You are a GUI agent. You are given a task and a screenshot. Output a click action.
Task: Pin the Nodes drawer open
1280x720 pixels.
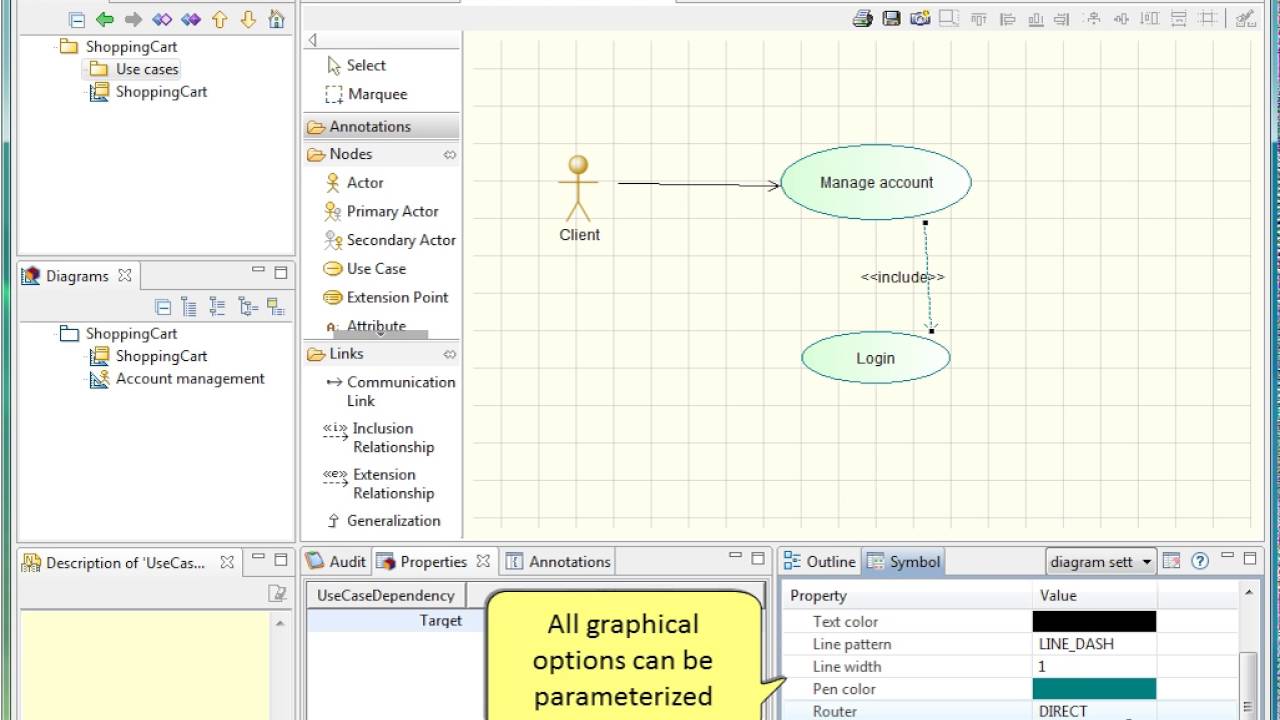[450, 155]
